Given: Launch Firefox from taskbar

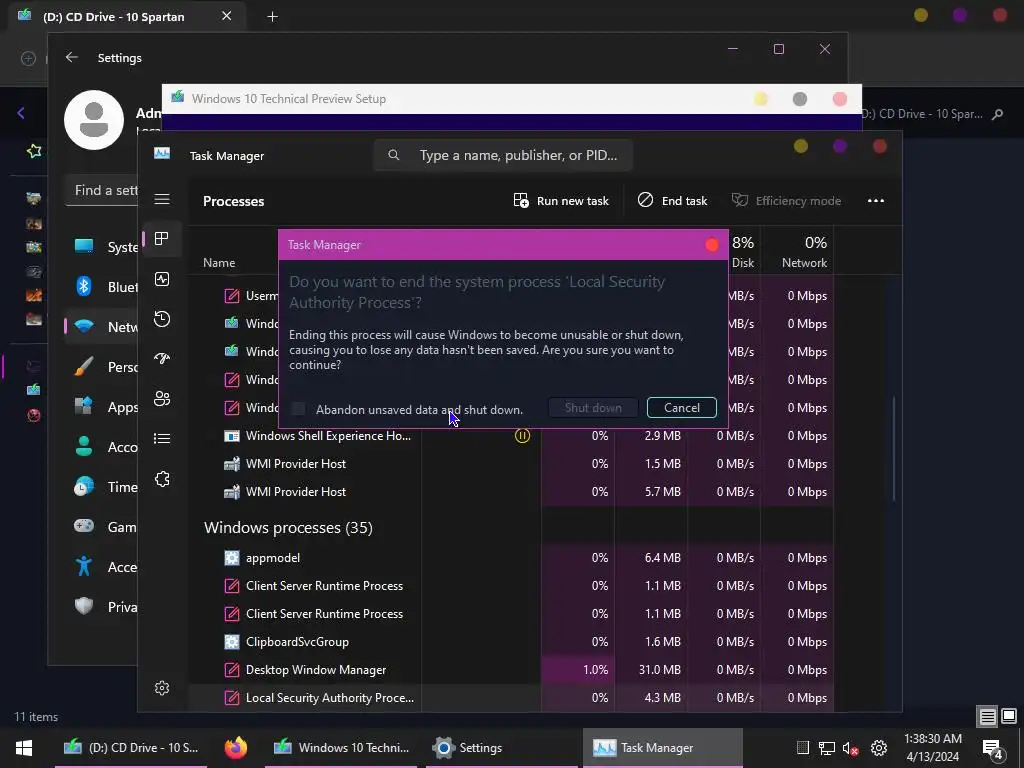Looking at the screenshot, I should pos(236,748).
